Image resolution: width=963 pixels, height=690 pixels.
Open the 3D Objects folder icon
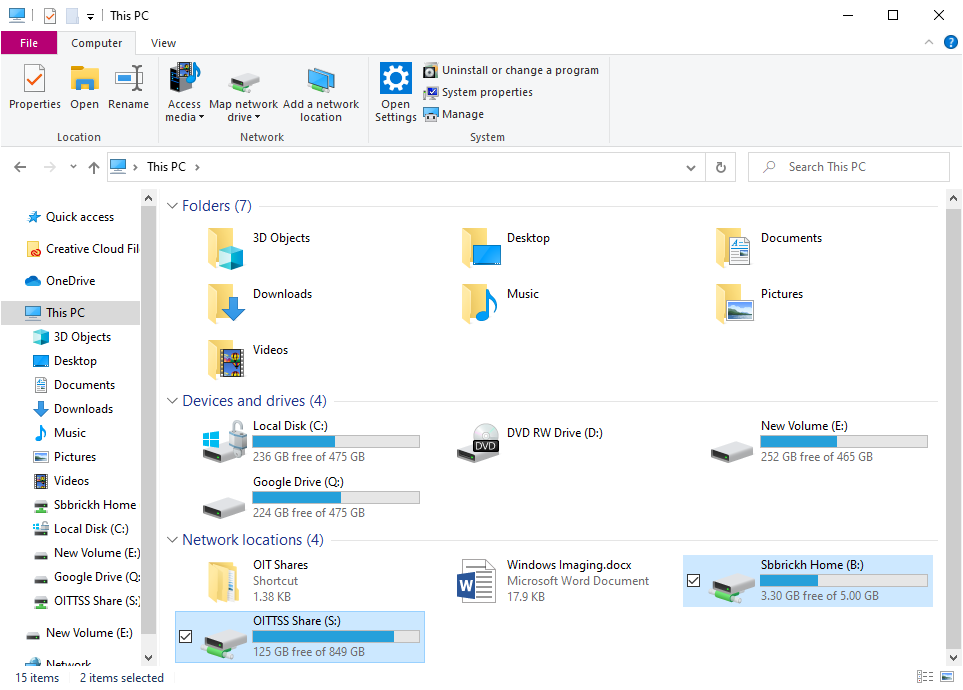point(225,248)
